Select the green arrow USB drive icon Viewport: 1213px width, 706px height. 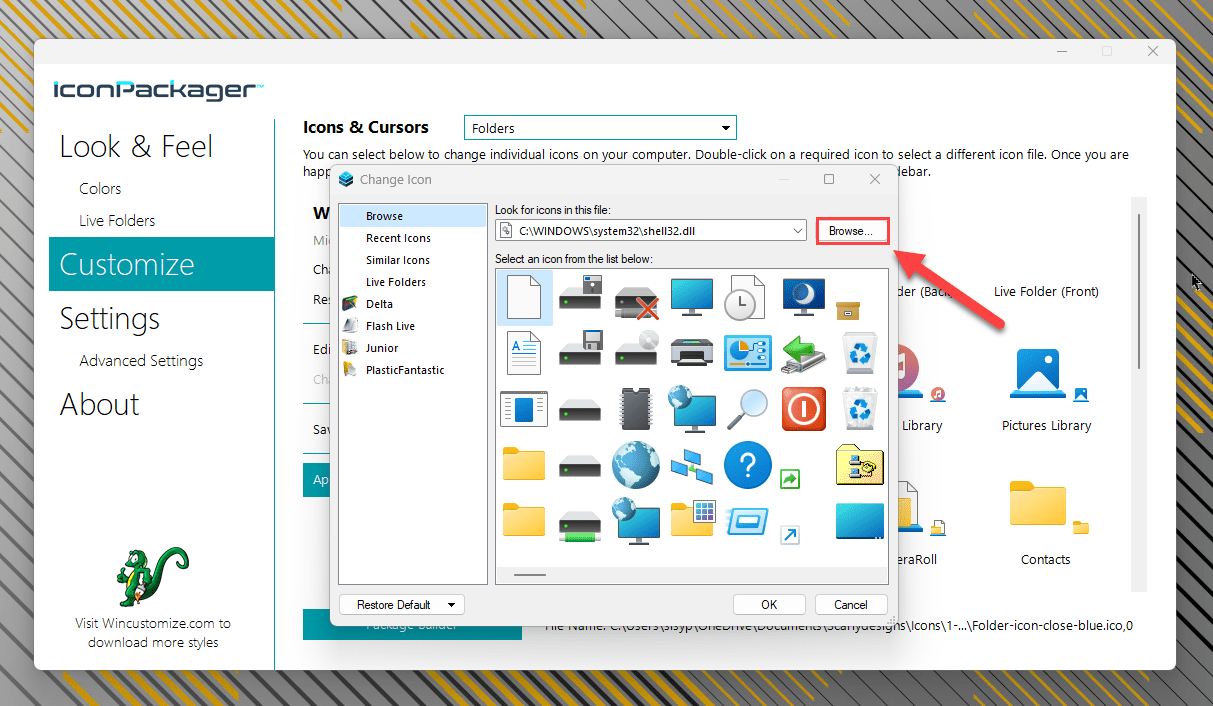[803, 353]
